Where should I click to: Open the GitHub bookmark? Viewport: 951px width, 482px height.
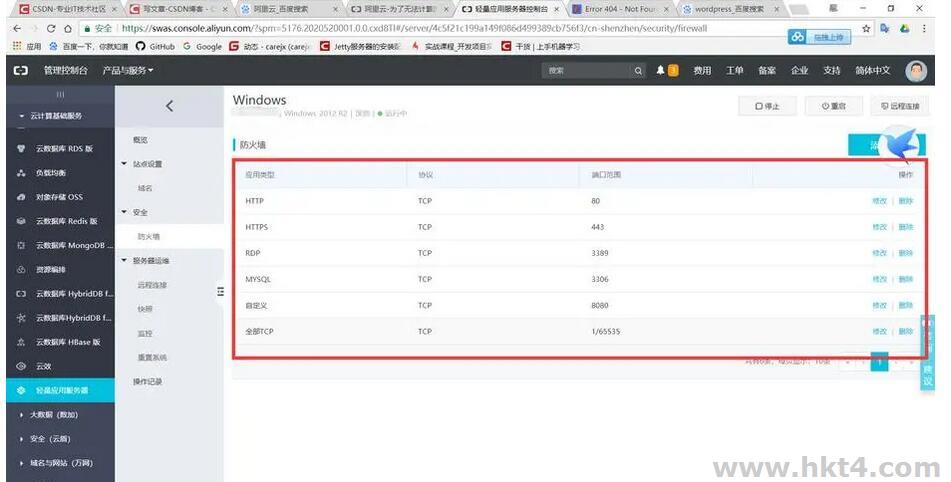(155, 47)
